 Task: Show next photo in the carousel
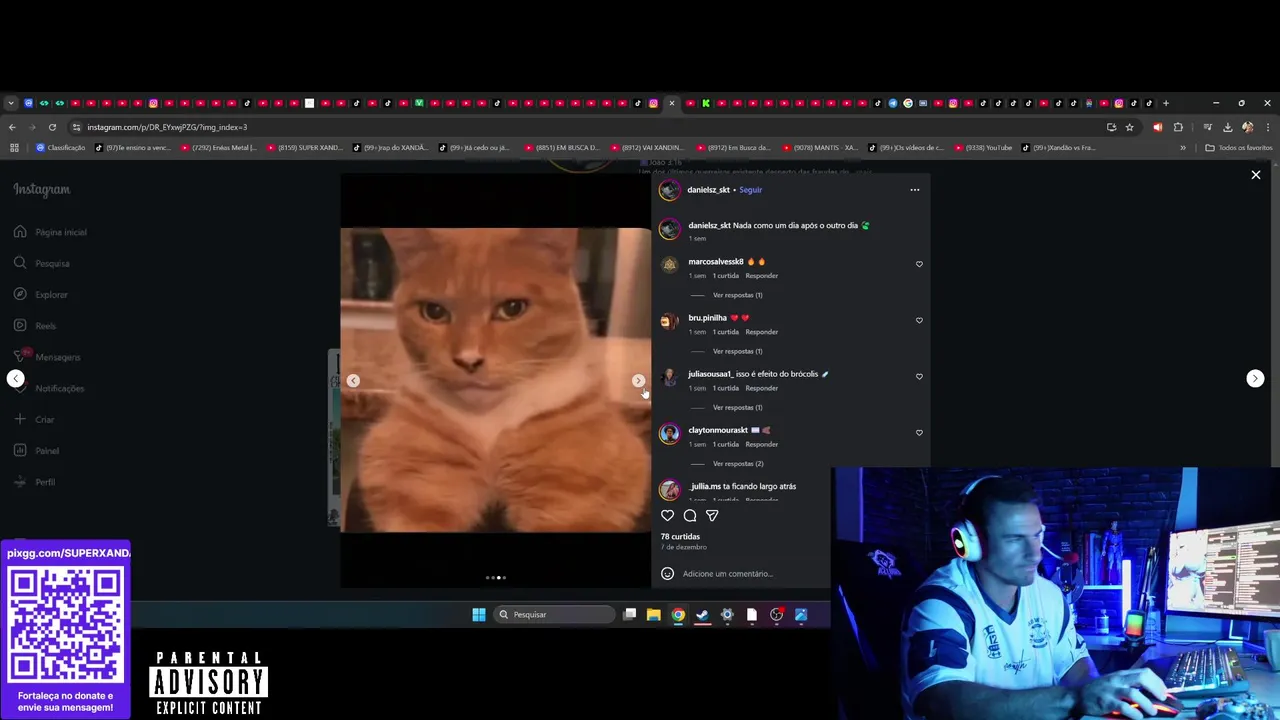click(638, 380)
